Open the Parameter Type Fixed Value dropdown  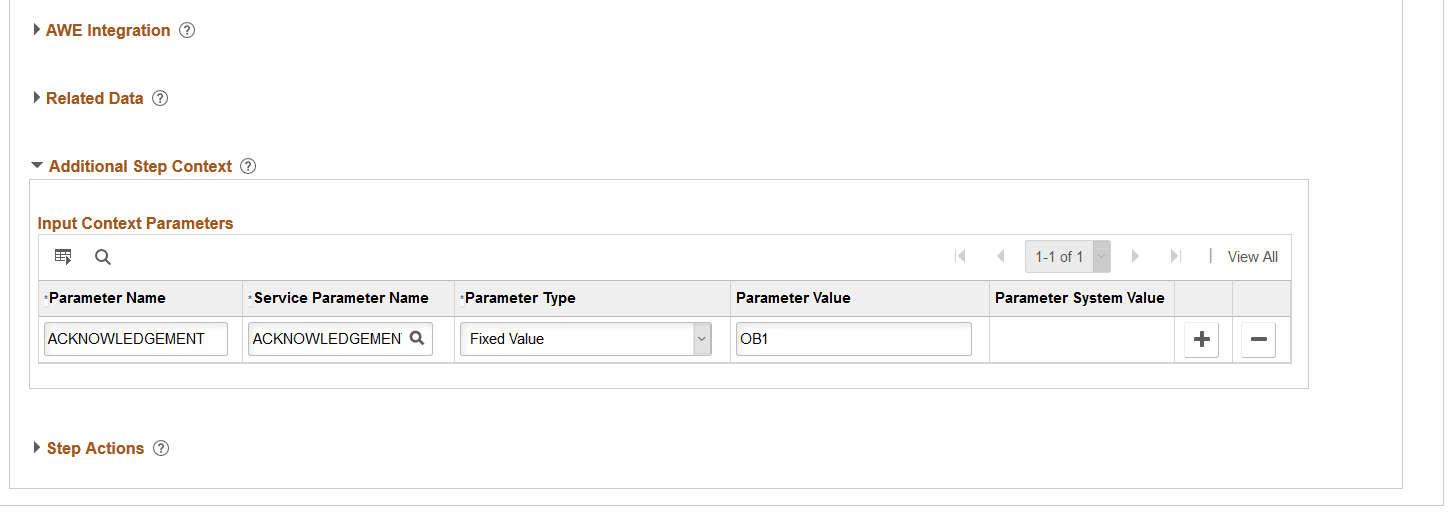pos(586,339)
